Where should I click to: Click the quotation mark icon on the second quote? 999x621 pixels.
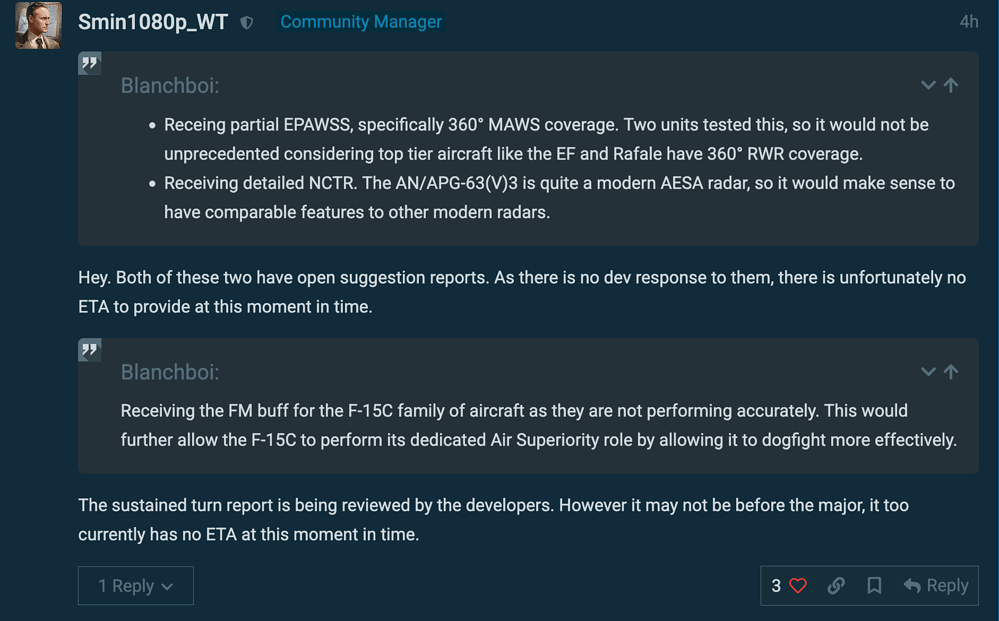[90, 351]
